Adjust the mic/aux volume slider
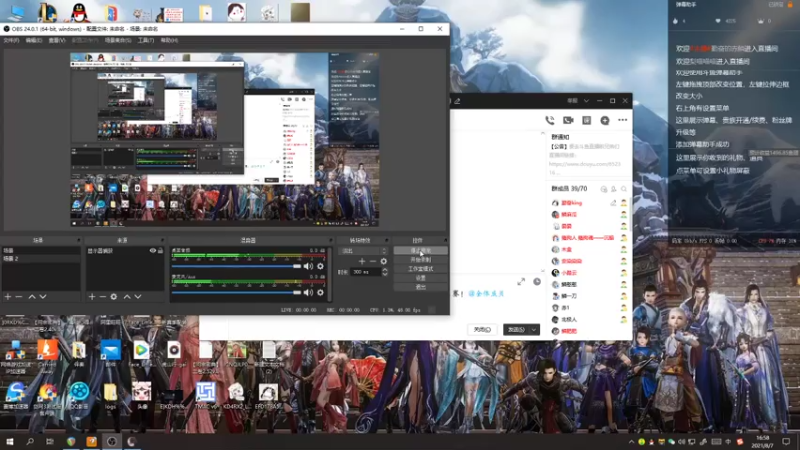 click(x=236, y=292)
